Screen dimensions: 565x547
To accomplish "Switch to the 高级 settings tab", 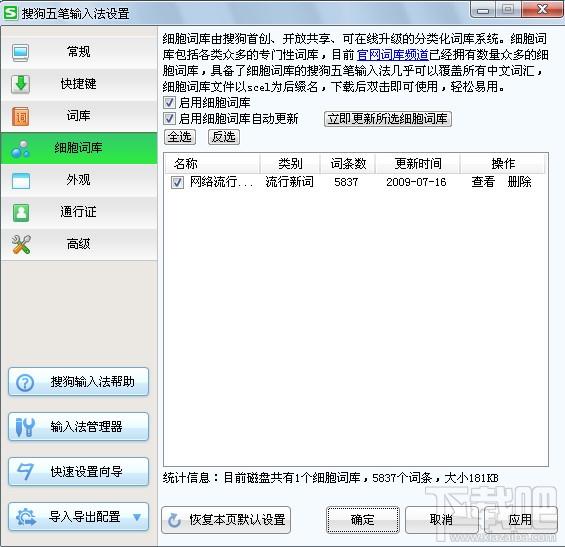I will pyautogui.click(x=79, y=244).
